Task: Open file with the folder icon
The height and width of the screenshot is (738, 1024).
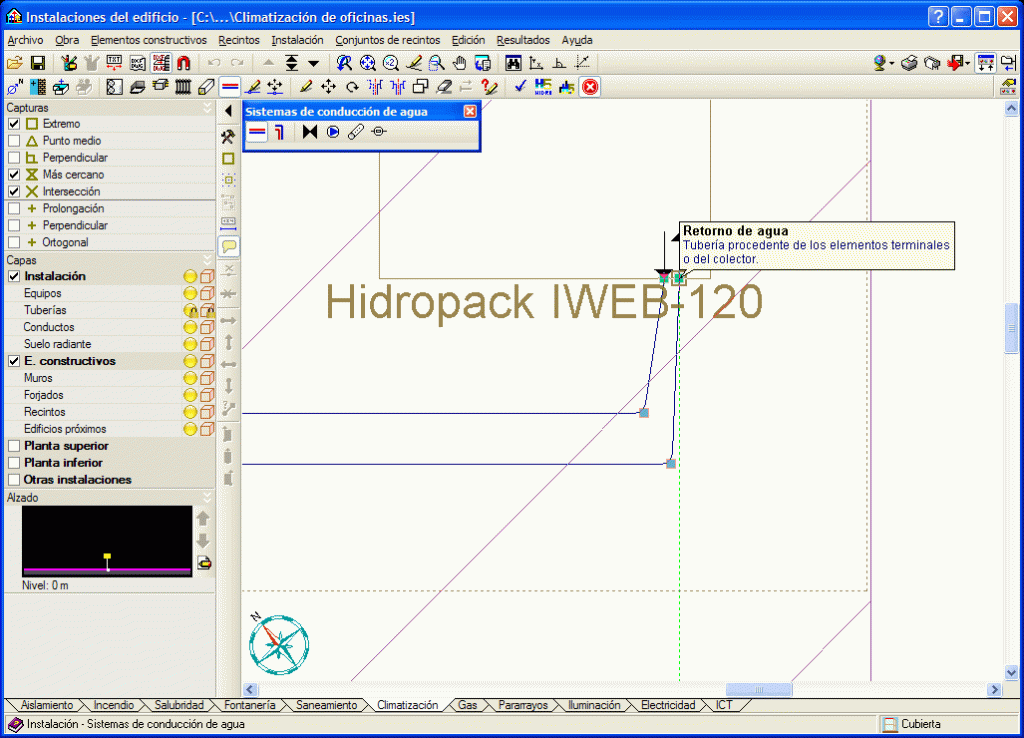Action: (14, 63)
